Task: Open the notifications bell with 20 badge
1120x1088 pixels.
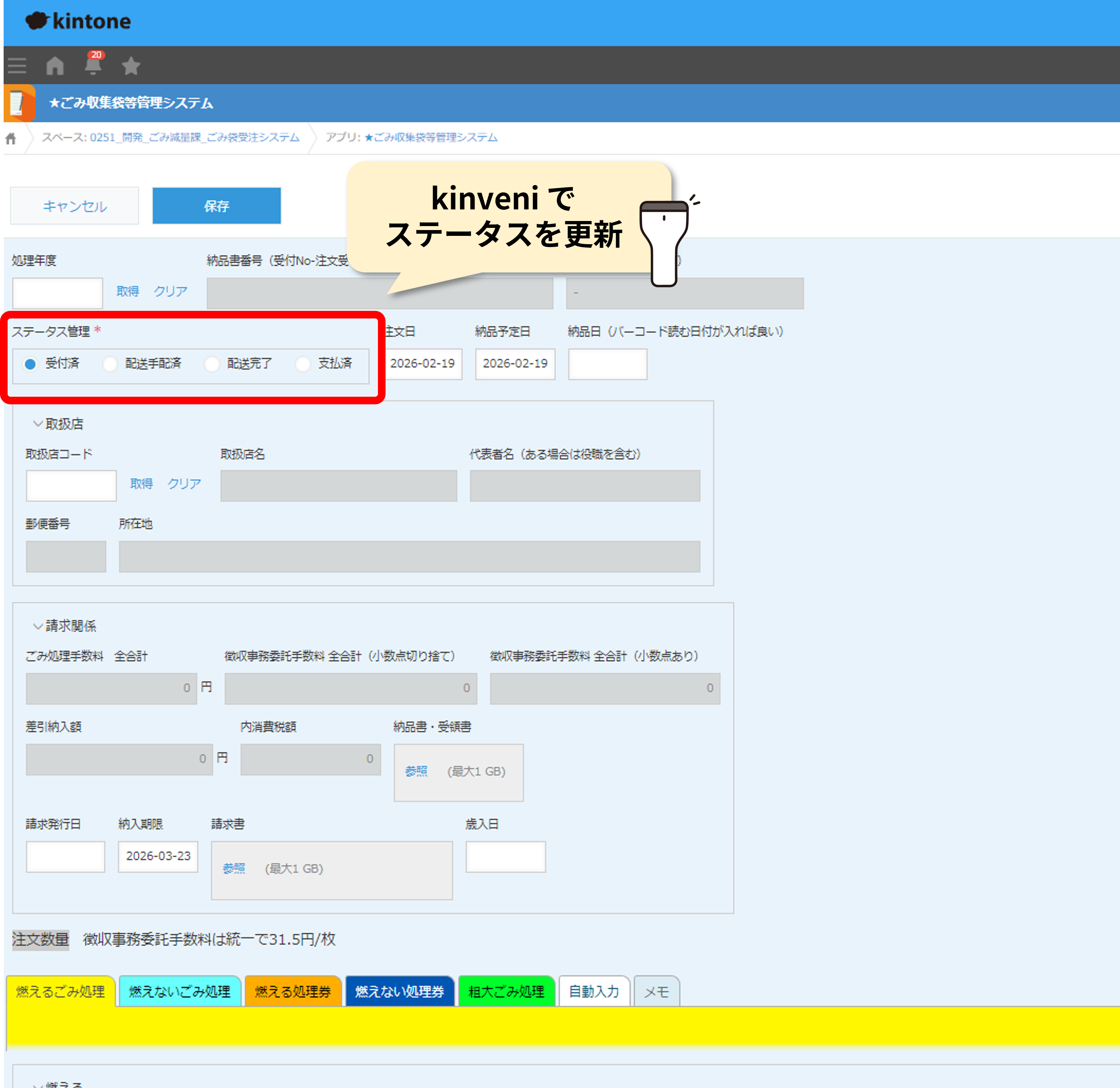Action: click(x=93, y=65)
